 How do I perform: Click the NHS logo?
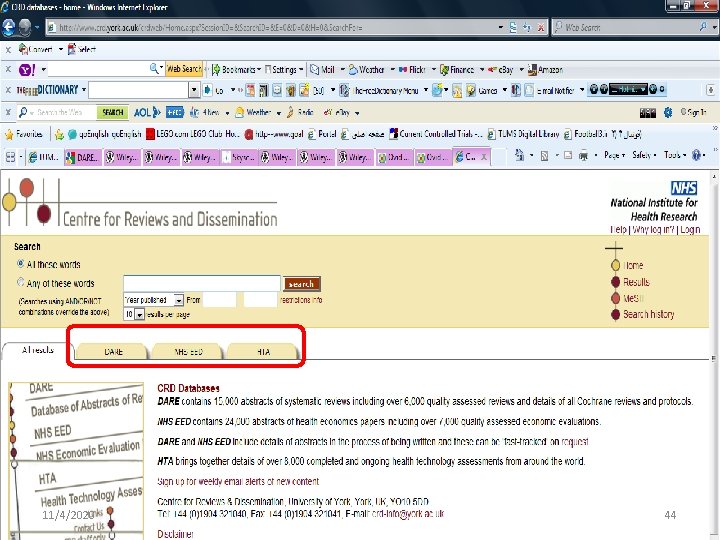coord(684,187)
